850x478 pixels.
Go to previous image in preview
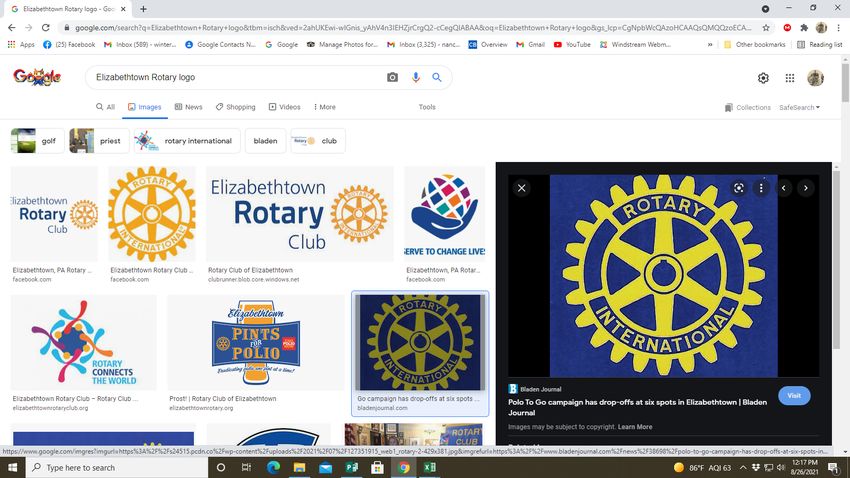783,188
